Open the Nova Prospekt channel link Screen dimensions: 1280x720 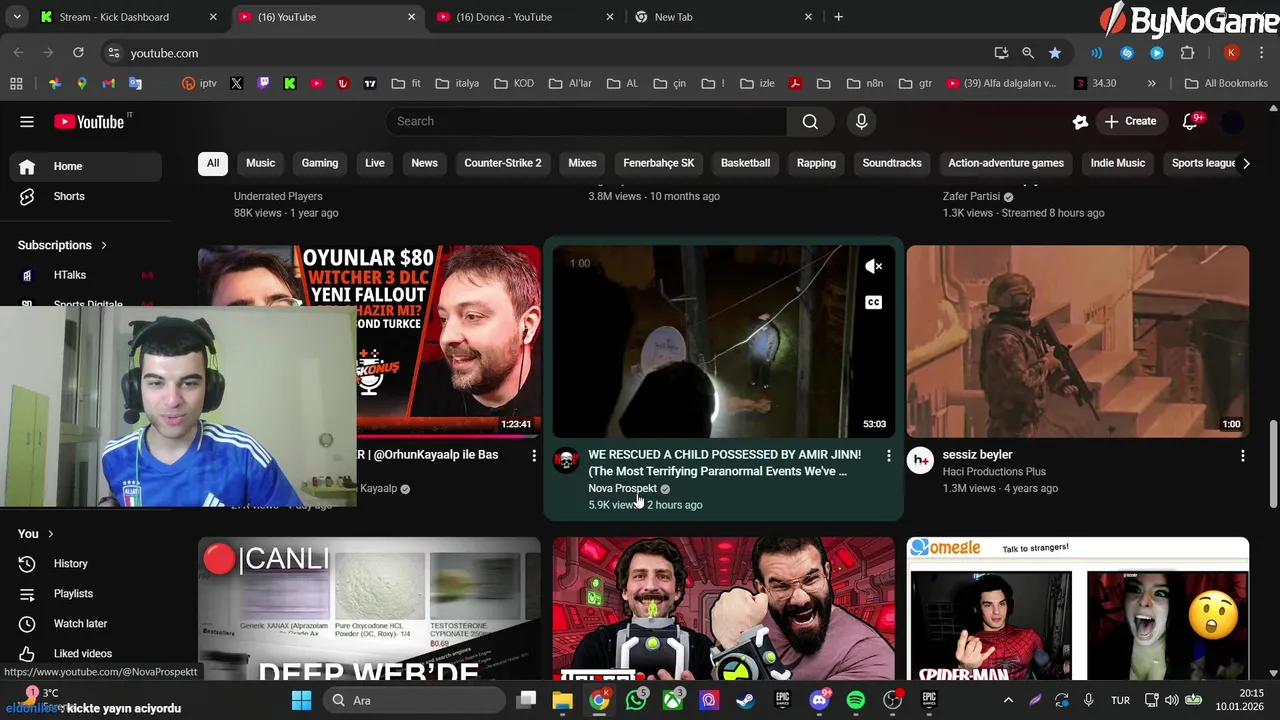click(622, 489)
